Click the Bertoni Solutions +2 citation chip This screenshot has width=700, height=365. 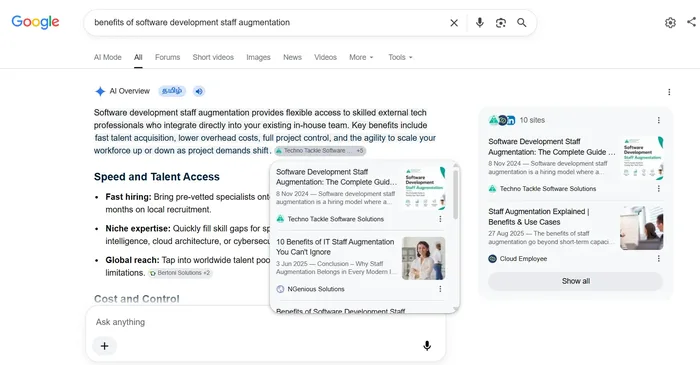coord(180,273)
